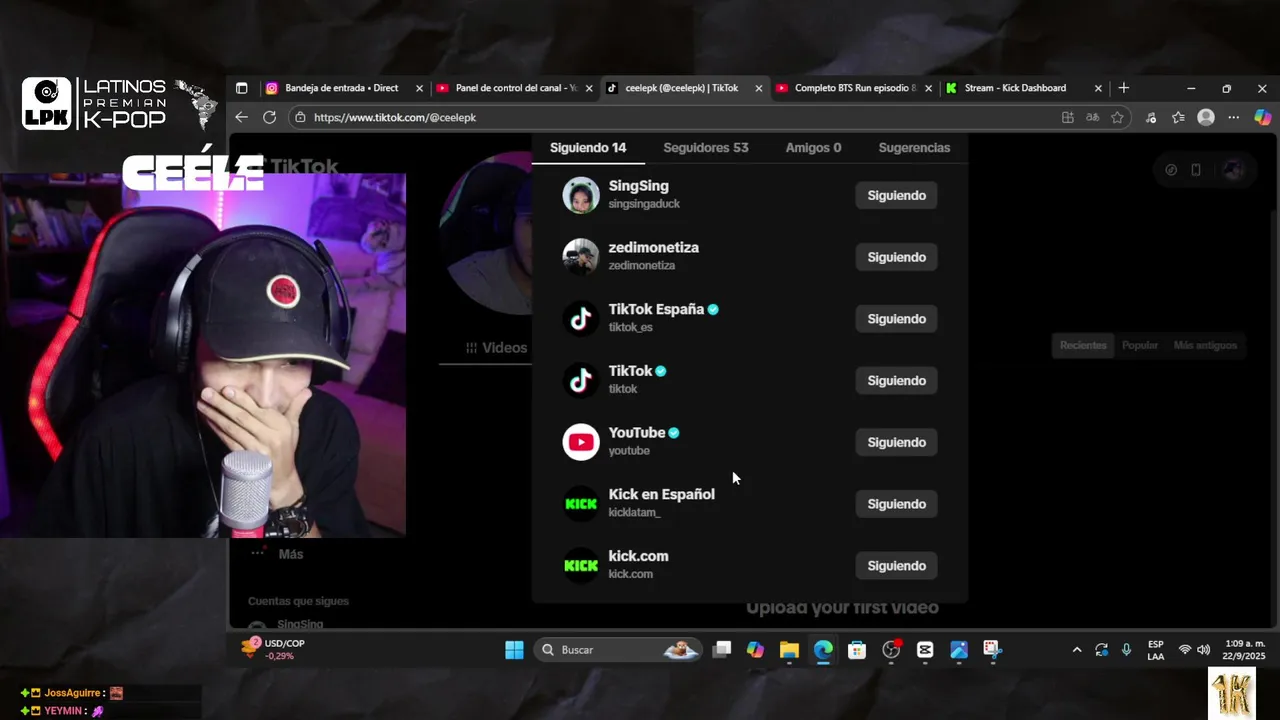Open the Copilot sidebar icon
The image size is (1280, 720).
[x=1262, y=117]
